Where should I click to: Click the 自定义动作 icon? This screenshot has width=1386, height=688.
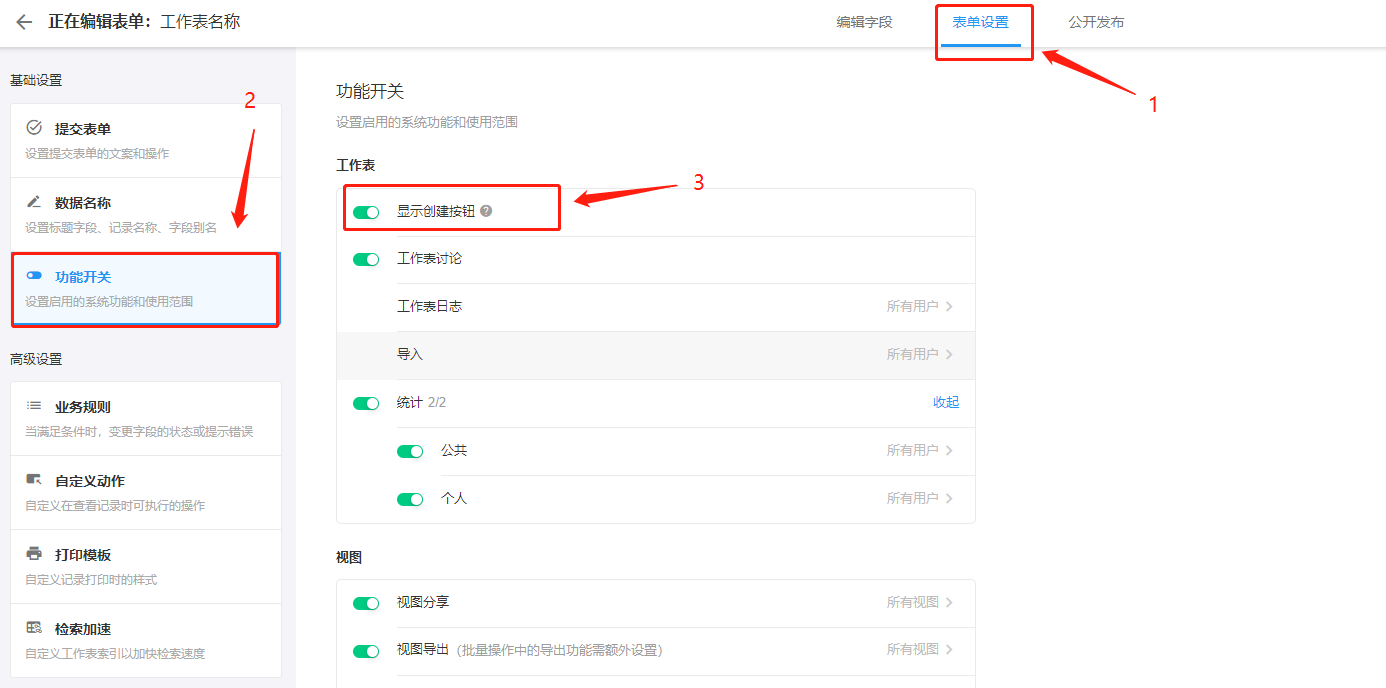click(x=34, y=480)
